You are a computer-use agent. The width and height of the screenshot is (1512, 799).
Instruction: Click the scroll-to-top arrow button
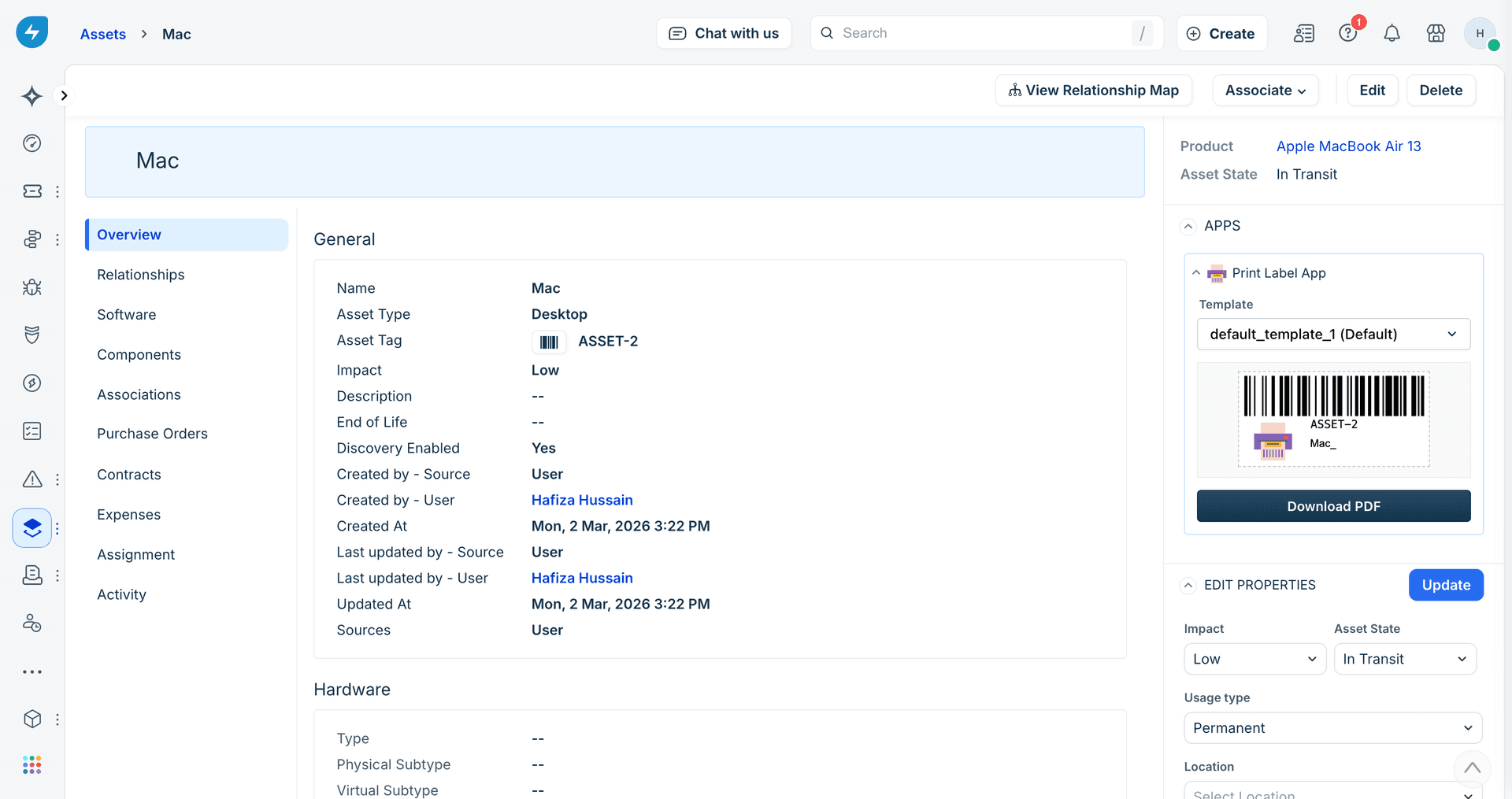(1473, 768)
